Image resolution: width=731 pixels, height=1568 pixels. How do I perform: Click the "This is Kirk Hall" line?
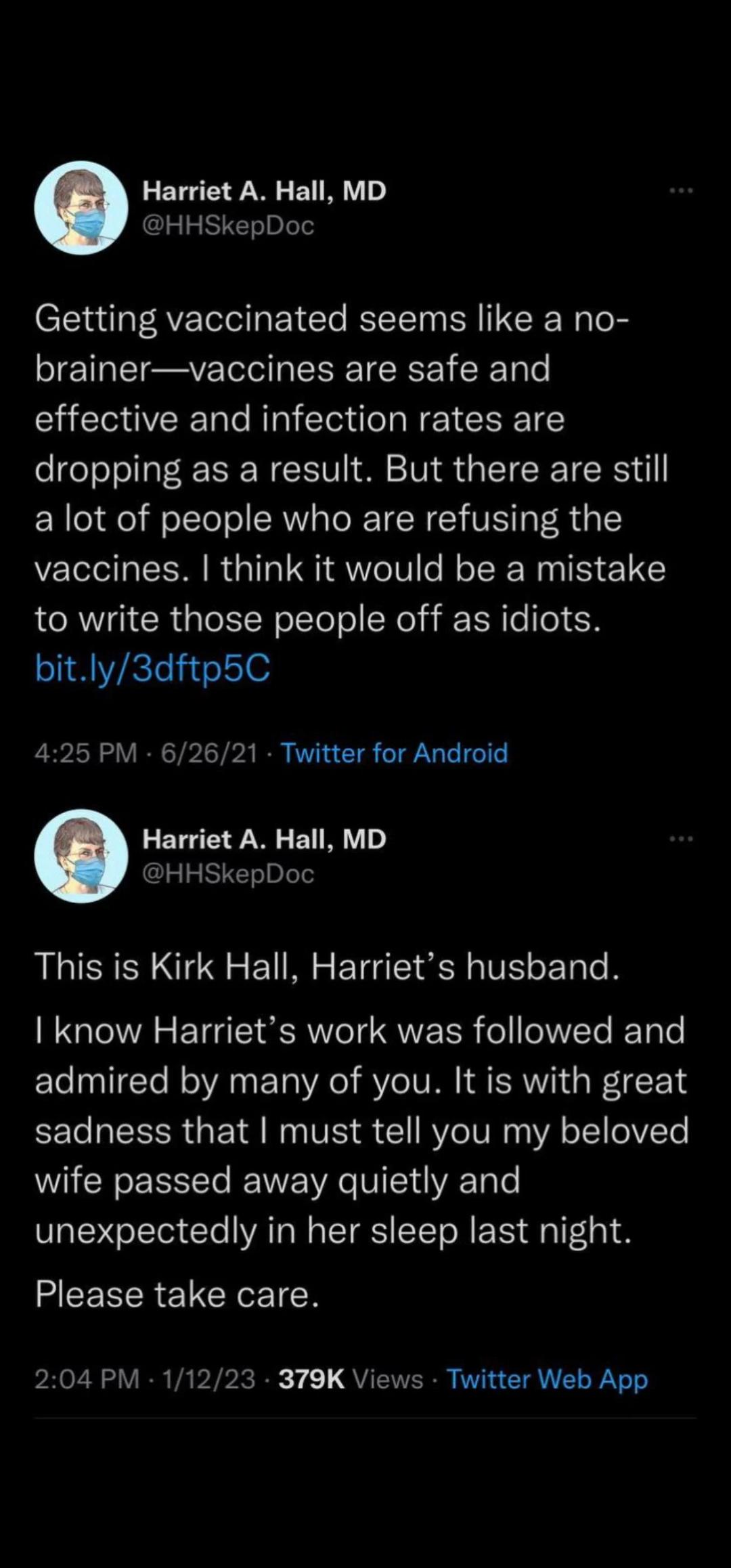(x=327, y=966)
